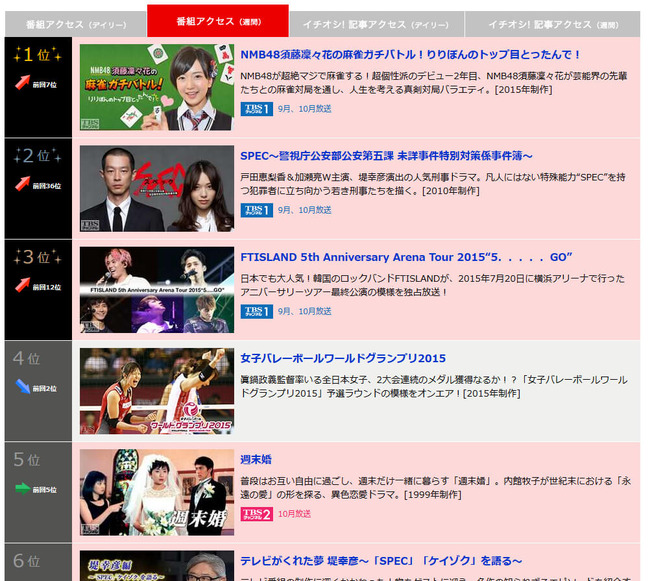The height and width of the screenshot is (581, 650).
Task: Click the NMB48 description mentioning [2015年制作]
Action: 434,82
